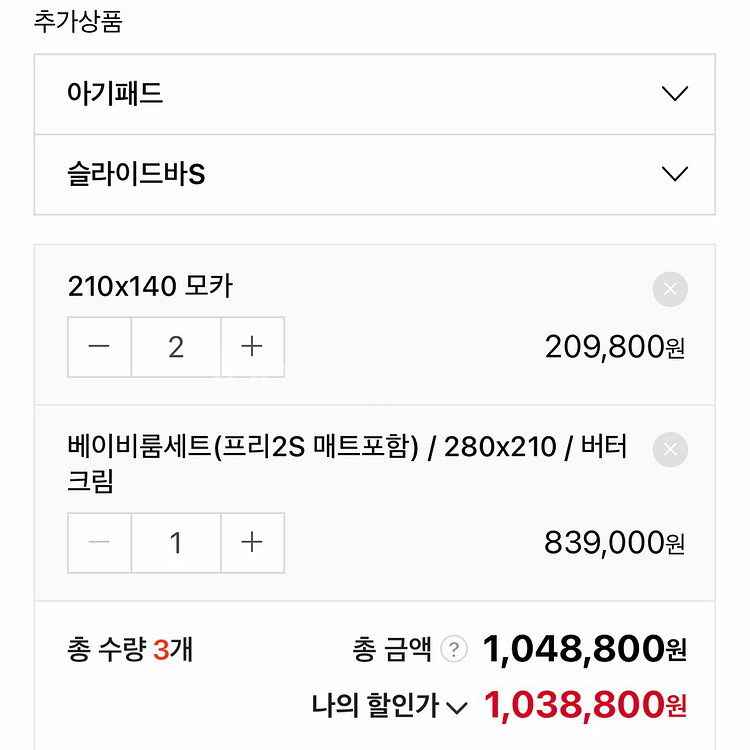Delete the 베이비룸세트 버터크림 item
The width and height of the screenshot is (750, 750).
tap(670, 449)
